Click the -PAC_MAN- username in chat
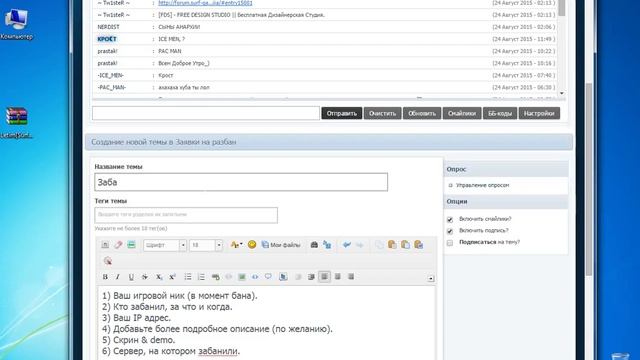This screenshot has height=360, width=640. [x=111, y=88]
